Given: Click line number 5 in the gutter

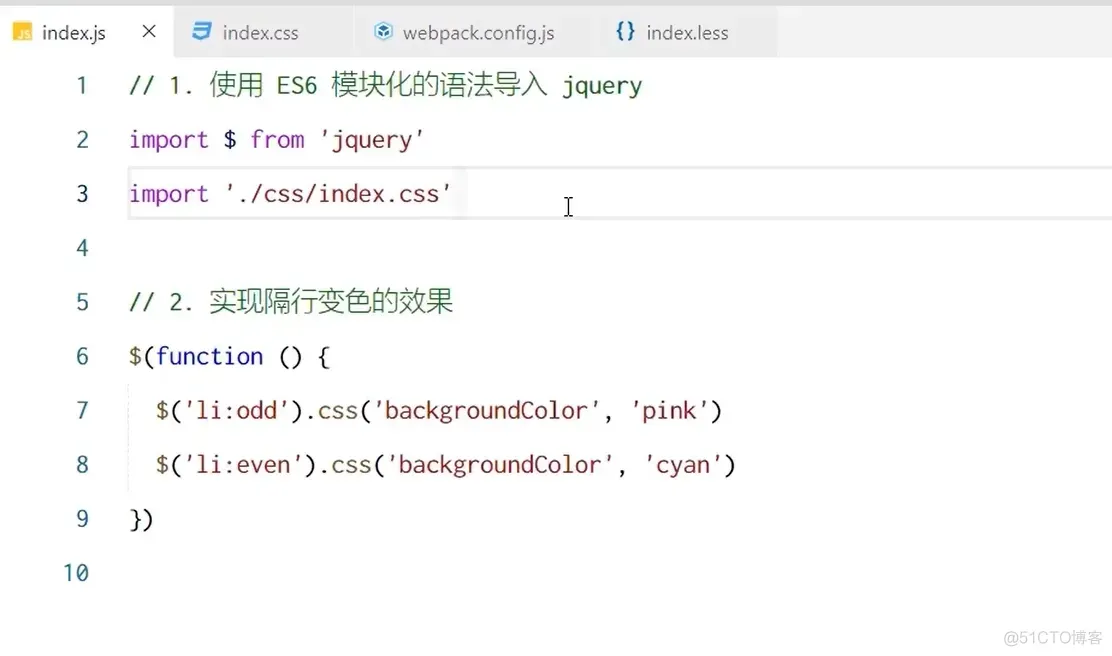Looking at the screenshot, I should tap(82, 302).
